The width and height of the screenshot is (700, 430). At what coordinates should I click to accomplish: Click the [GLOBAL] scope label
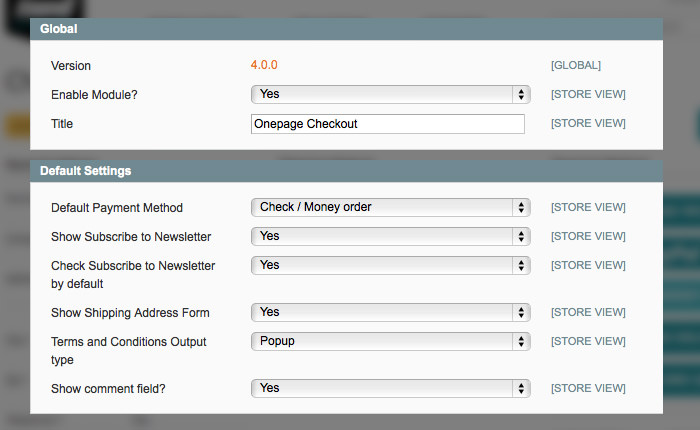(576, 65)
